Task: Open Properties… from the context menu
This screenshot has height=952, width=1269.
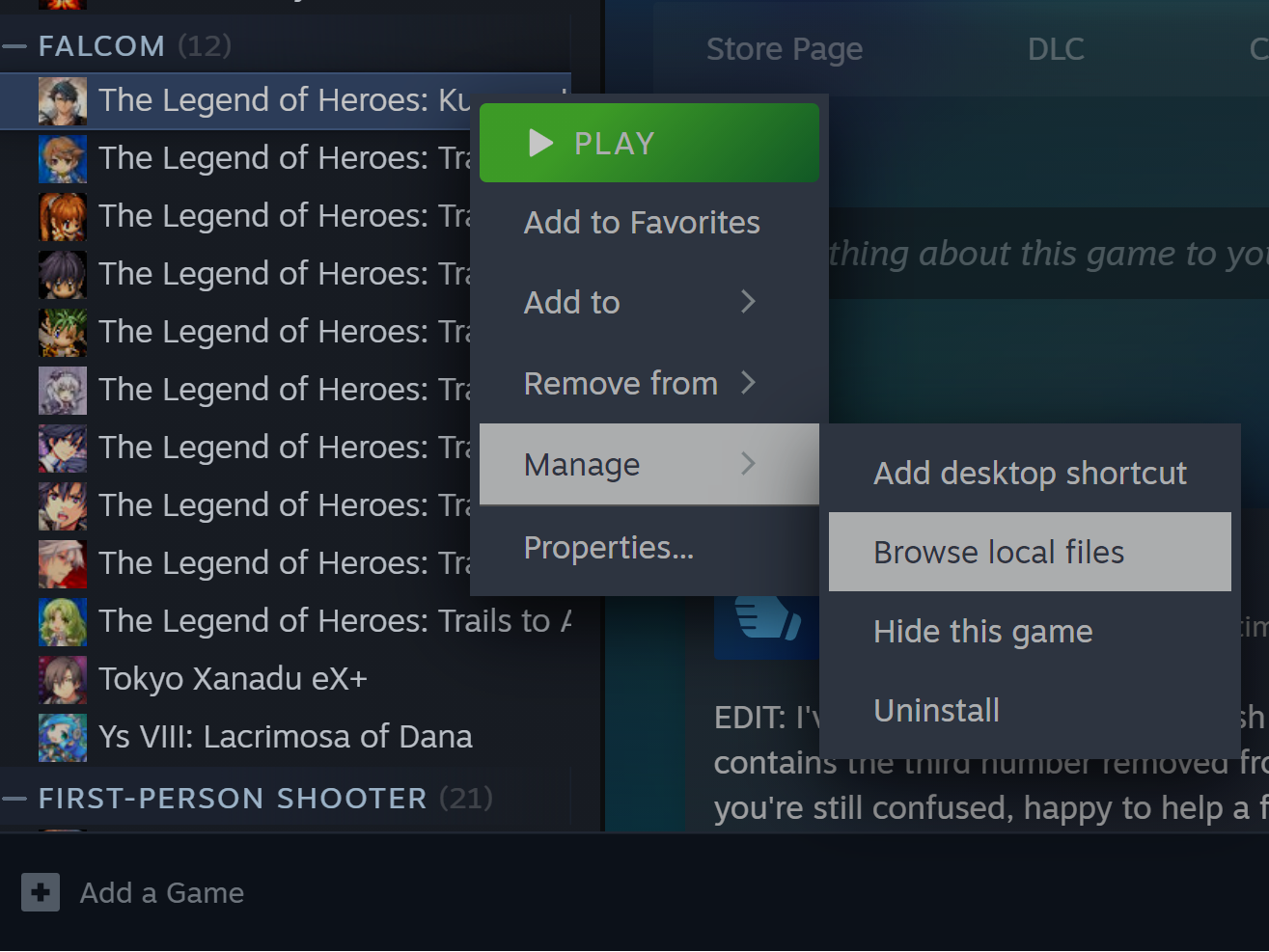Action: point(649,548)
